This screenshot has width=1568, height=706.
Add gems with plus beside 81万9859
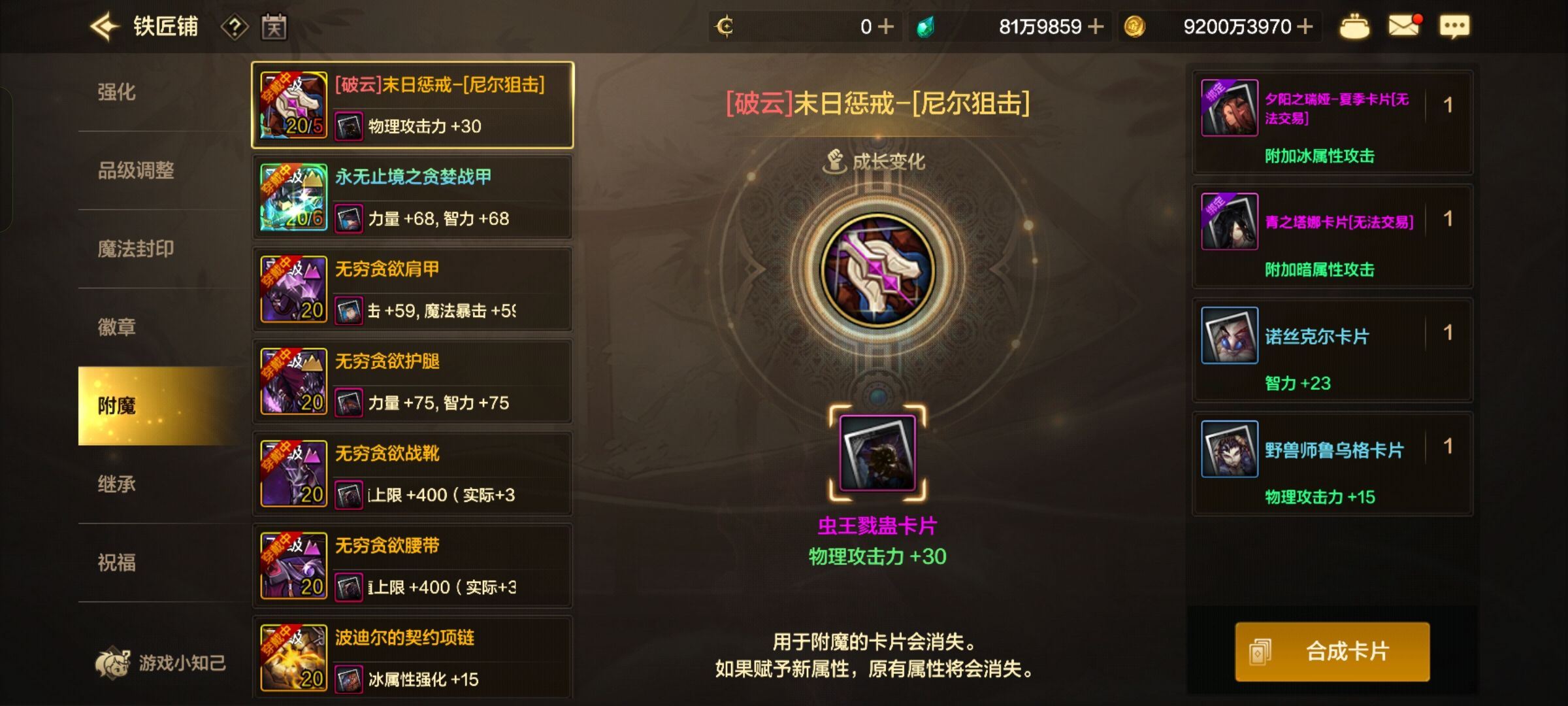click(x=1096, y=27)
